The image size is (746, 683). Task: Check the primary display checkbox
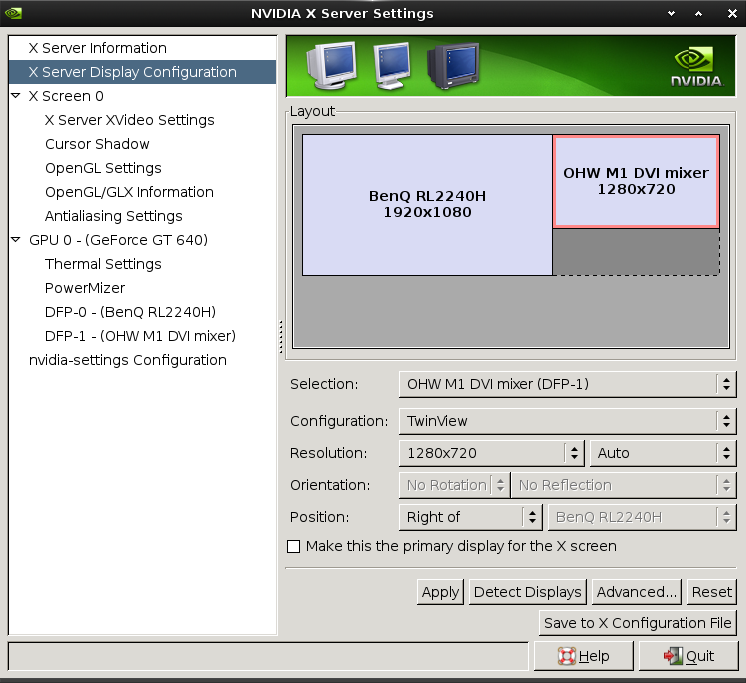point(294,546)
